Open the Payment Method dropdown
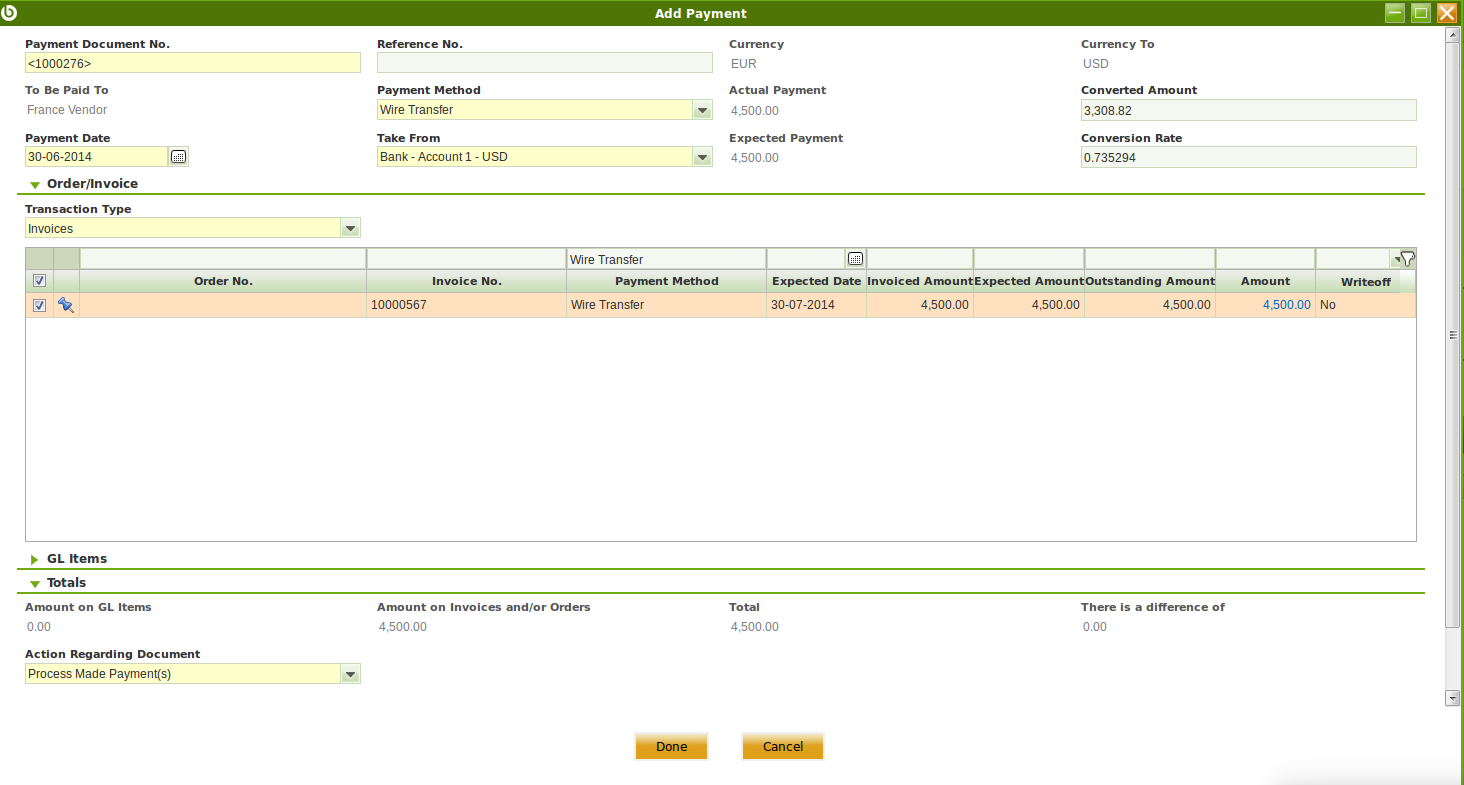1464x785 pixels. 702,110
